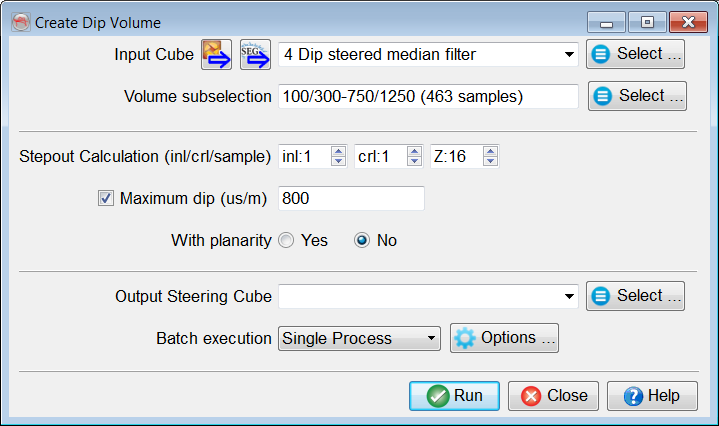The width and height of the screenshot is (719, 426).
Task: Click the Volume subselection text field
Action: pos(428,97)
